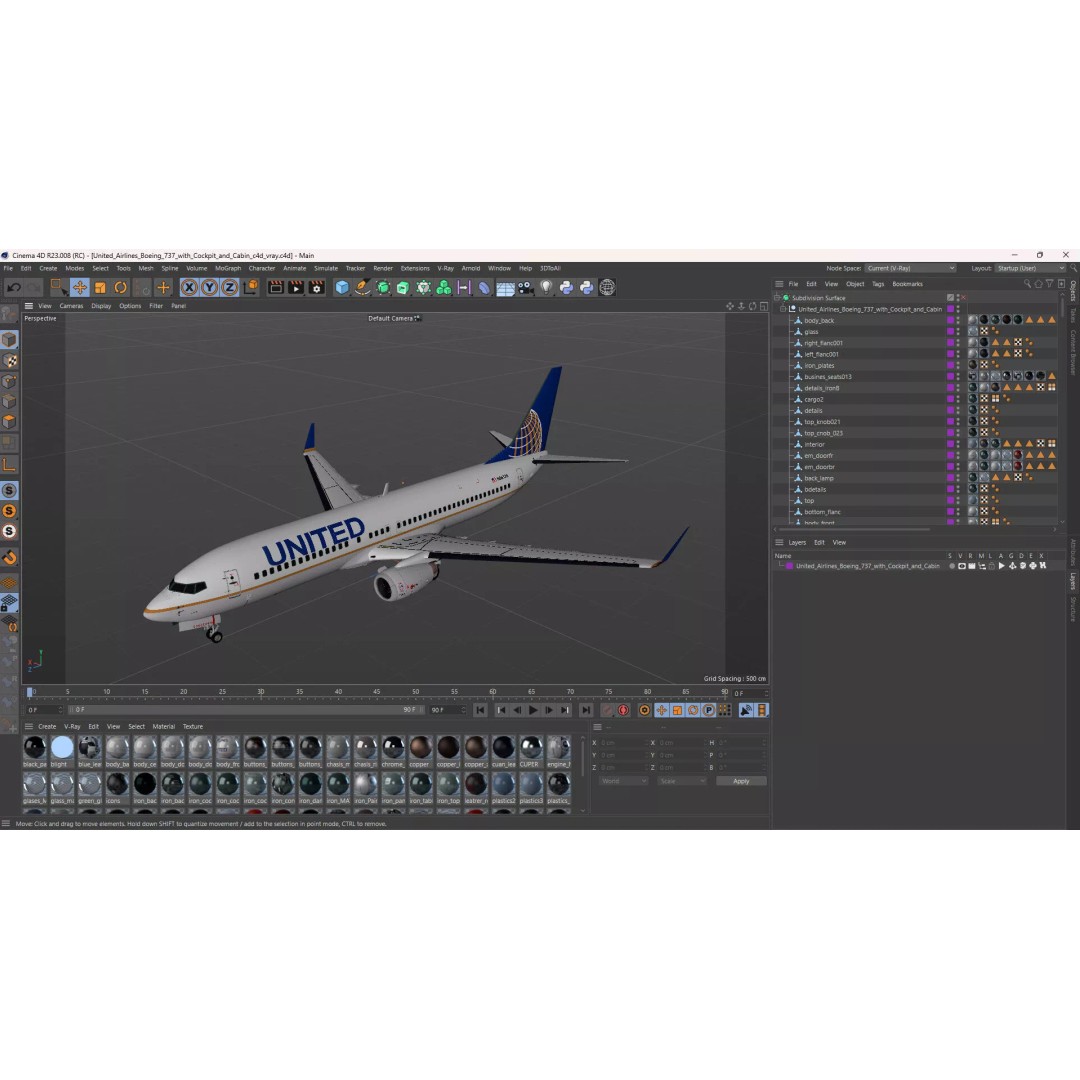Click the Objects side tab
The image size is (1080, 1080).
[x=1073, y=291]
